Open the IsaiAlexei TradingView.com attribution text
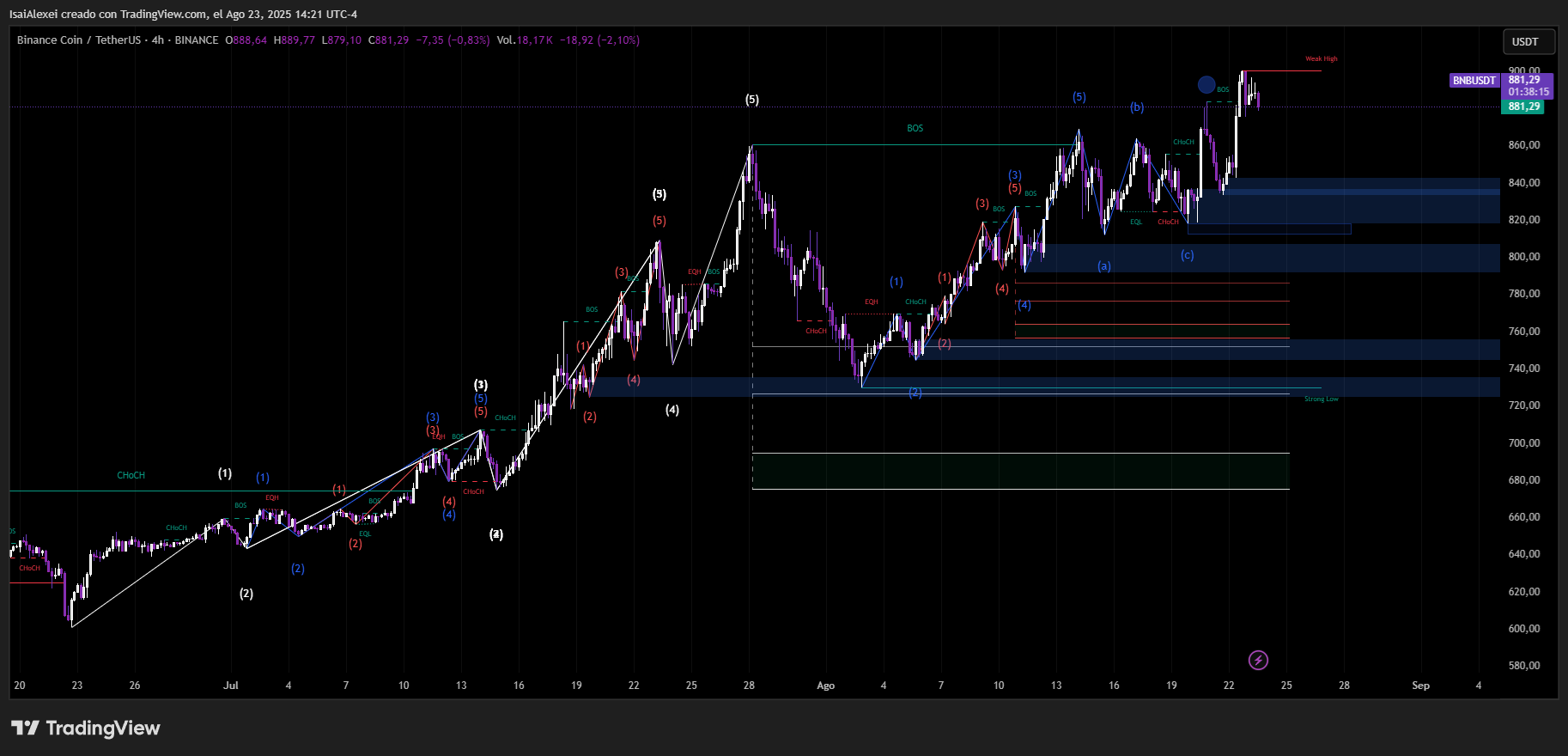The width and height of the screenshot is (1568, 756). point(183,14)
